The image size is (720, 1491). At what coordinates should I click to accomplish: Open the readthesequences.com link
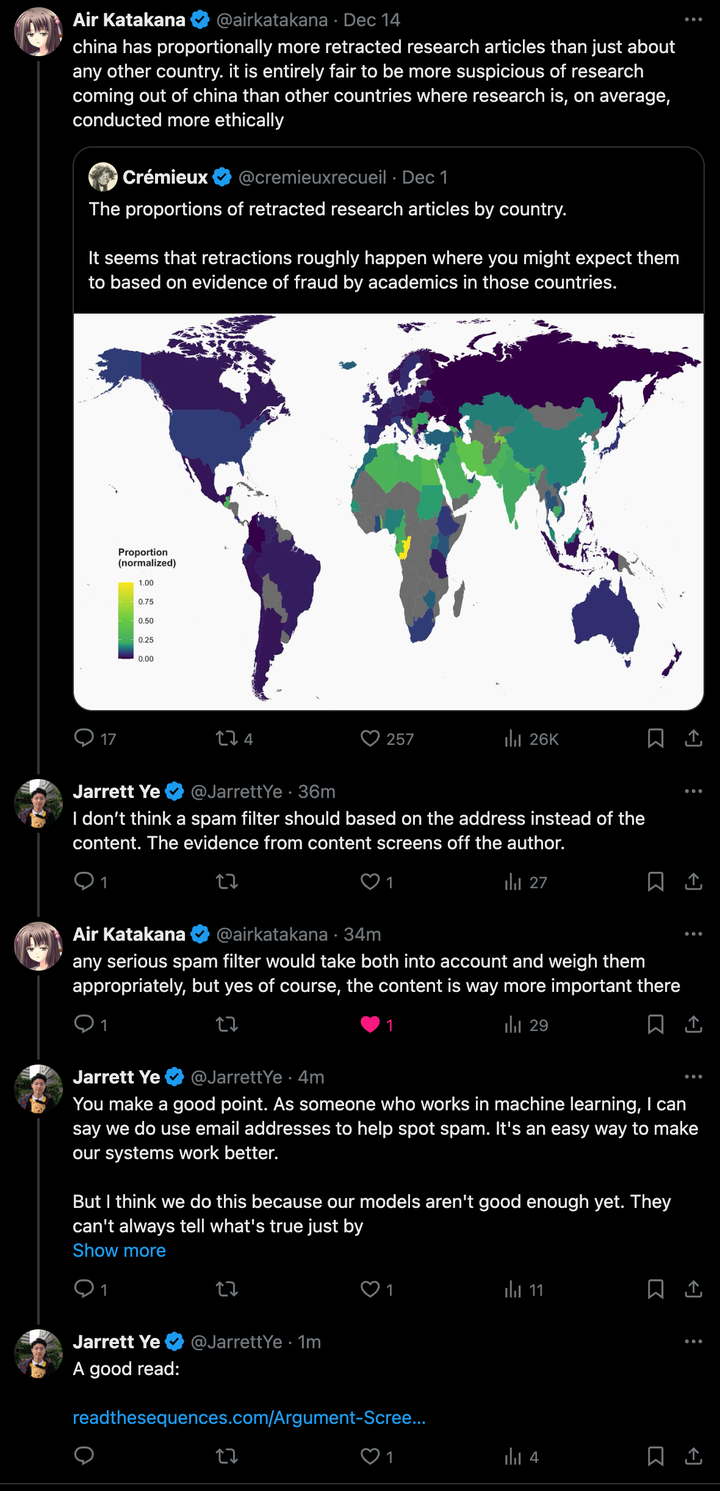tap(249, 1417)
